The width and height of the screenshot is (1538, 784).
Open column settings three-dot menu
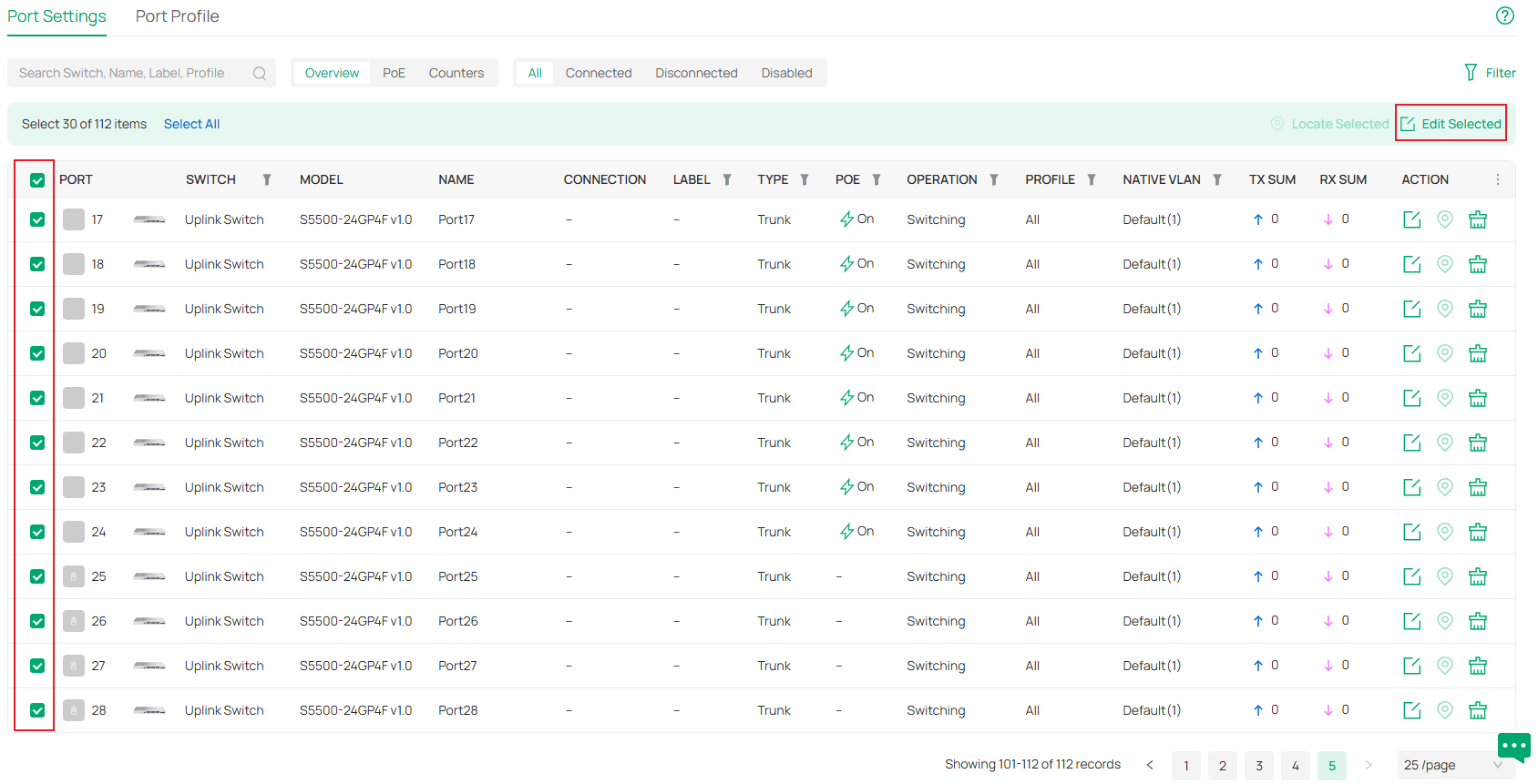1497,179
